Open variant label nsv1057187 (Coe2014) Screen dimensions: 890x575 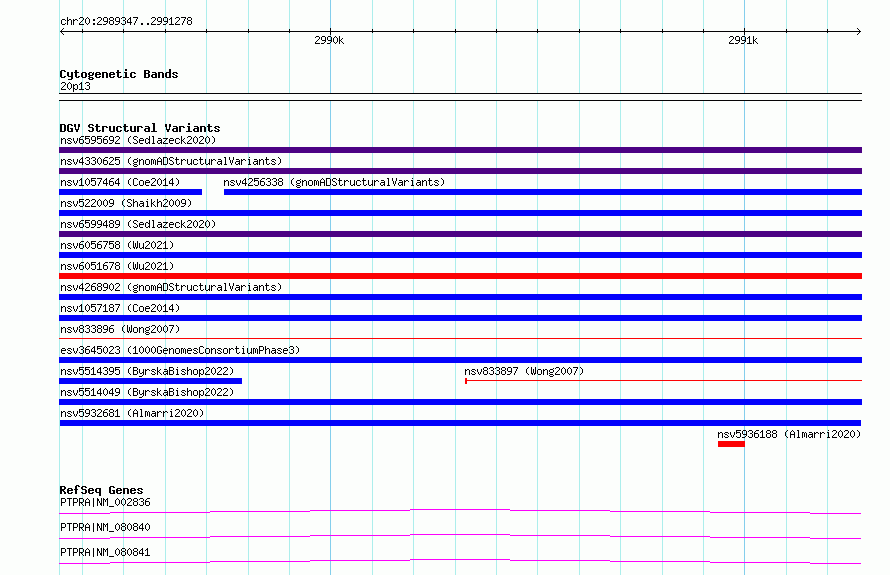[x=120, y=308]
